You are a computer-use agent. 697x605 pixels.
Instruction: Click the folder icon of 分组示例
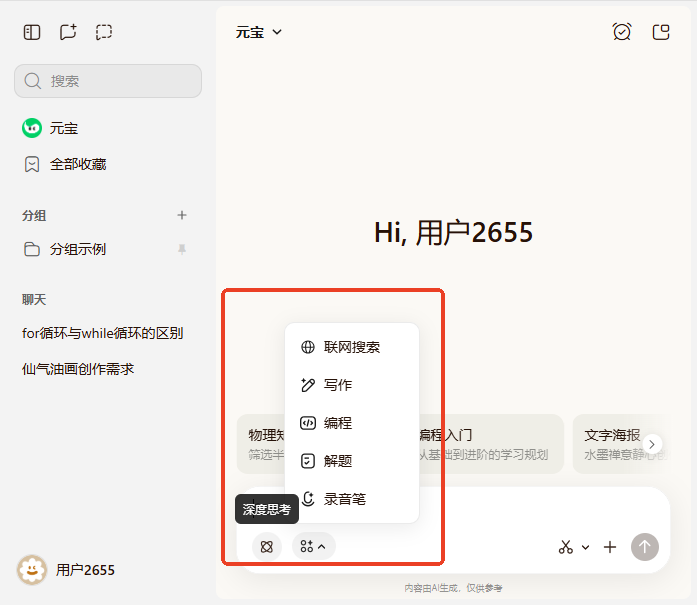pos(32,249)
